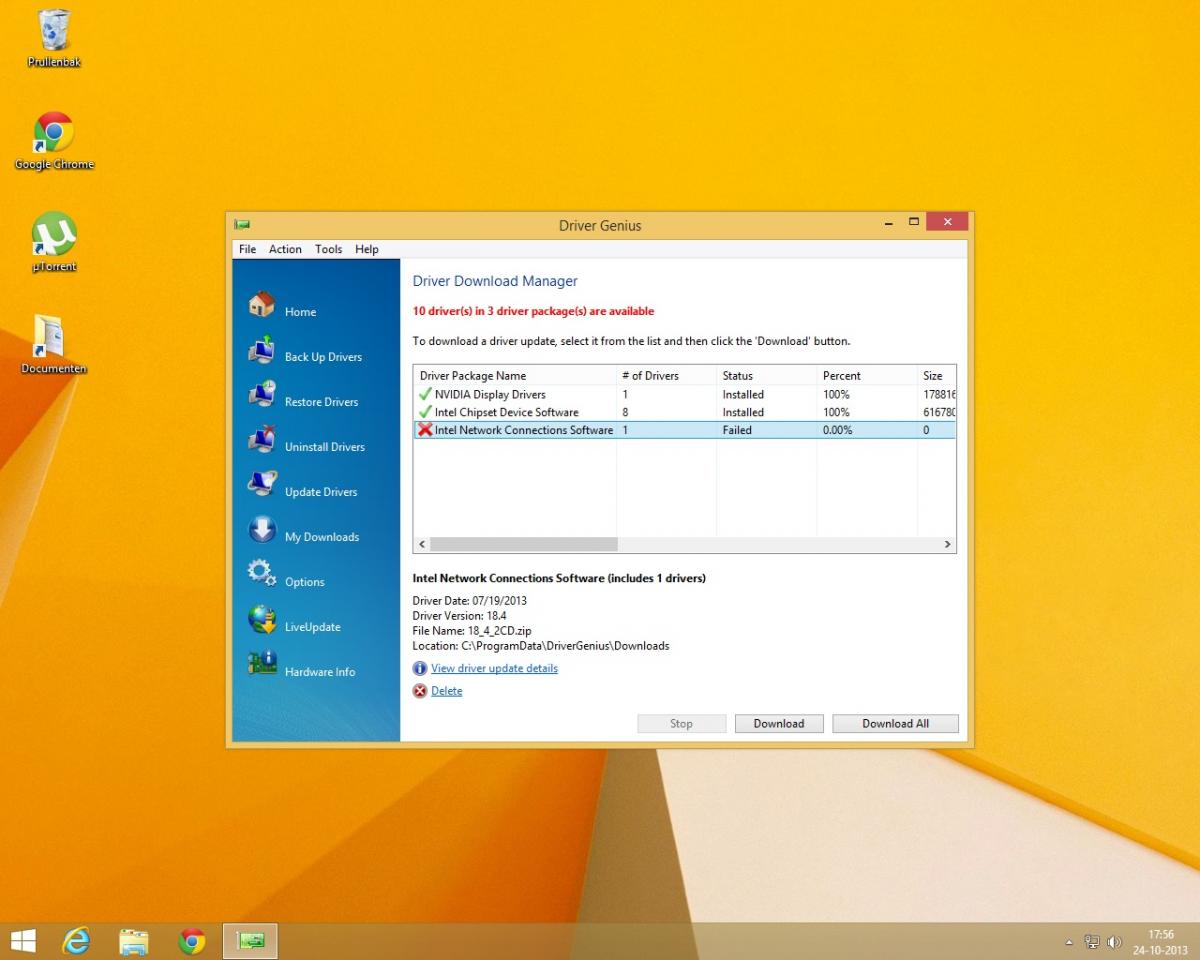Click the Location download path text
The height and width of the screenshot is (960, 1200).
pos(541,646)
